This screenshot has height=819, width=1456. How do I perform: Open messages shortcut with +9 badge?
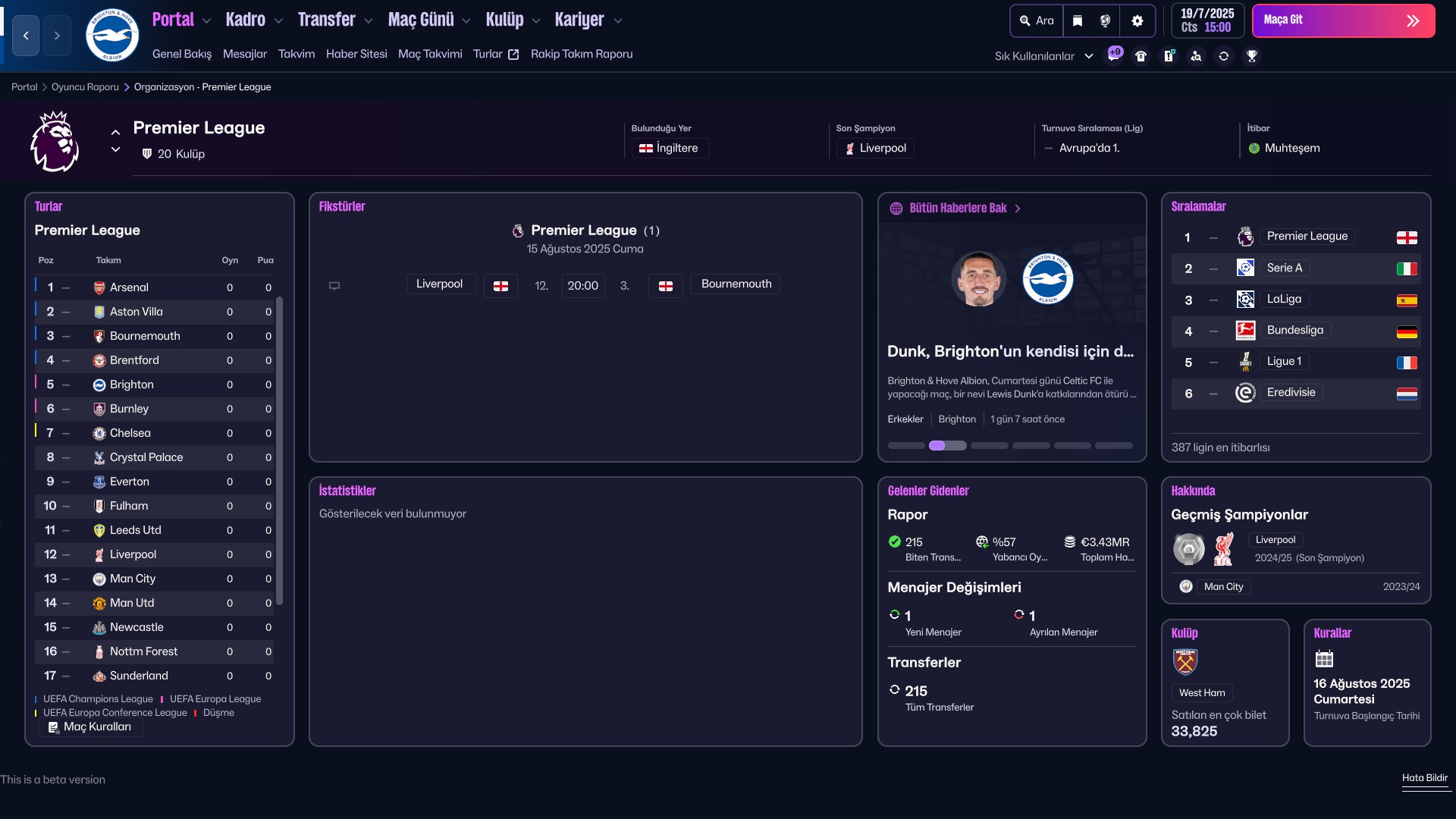click(x=1114, y=55)
